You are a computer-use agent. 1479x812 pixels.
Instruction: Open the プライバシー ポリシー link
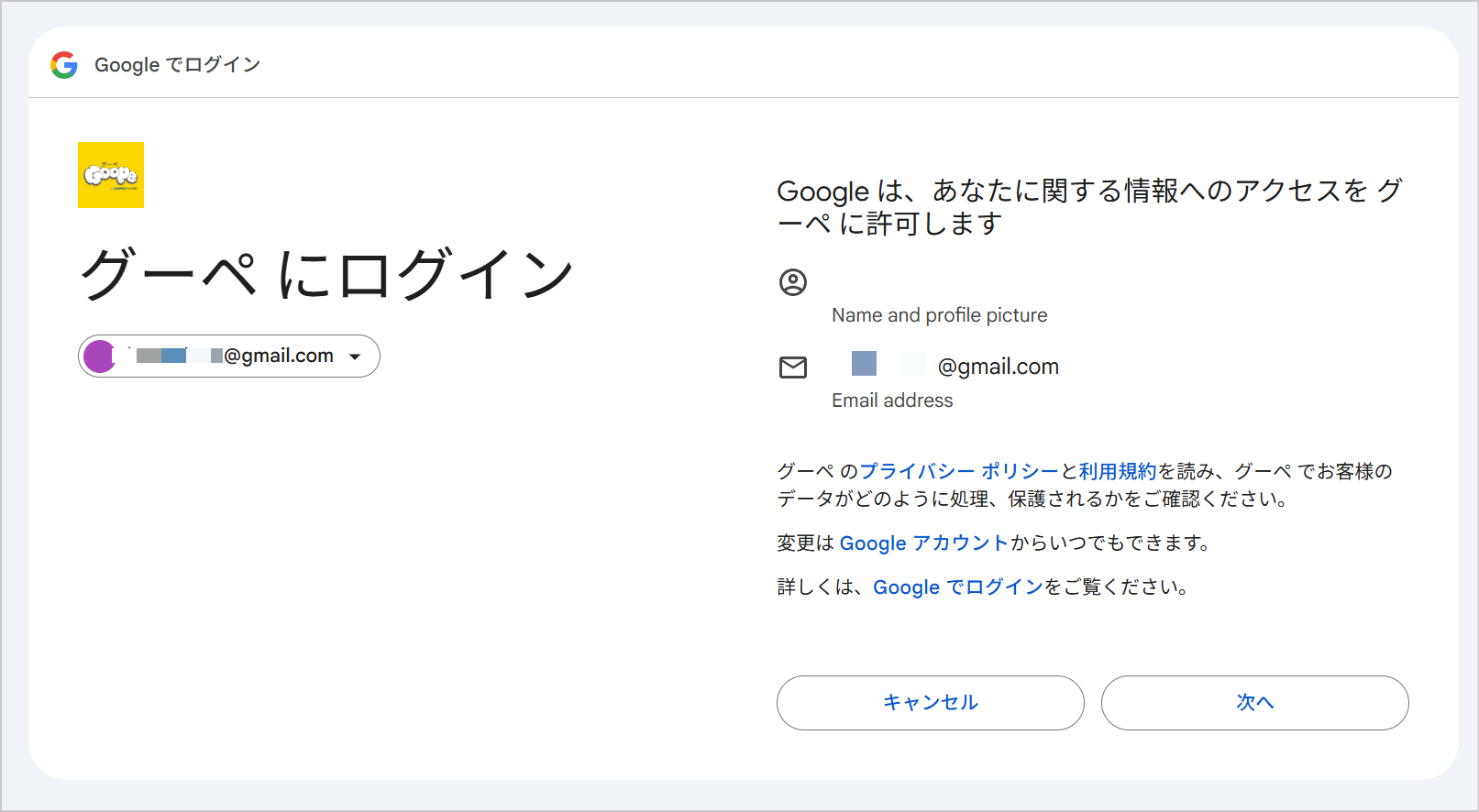tap(959, 471)
